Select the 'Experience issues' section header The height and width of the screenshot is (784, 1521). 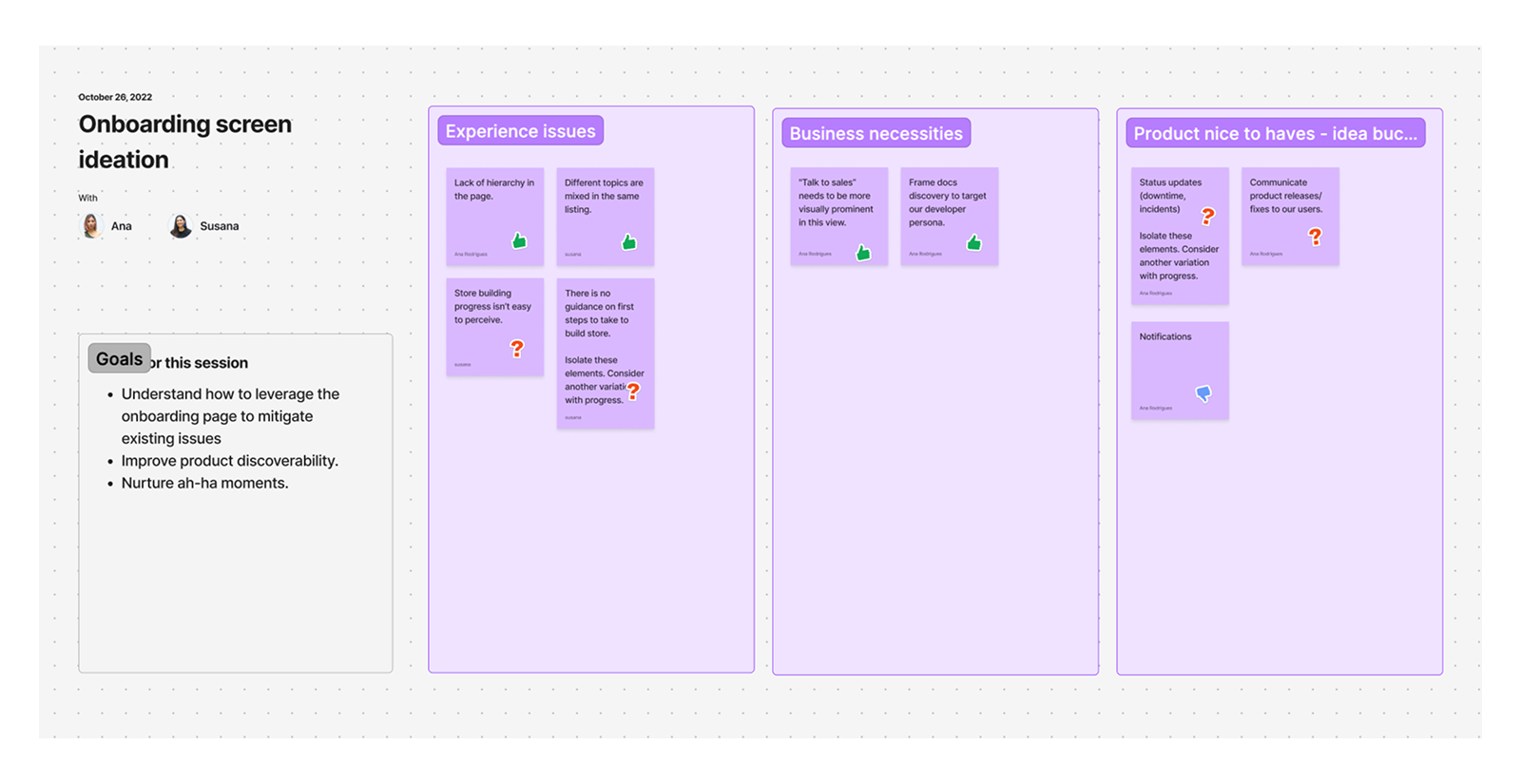pyautogui.click(x=521, y=131)
